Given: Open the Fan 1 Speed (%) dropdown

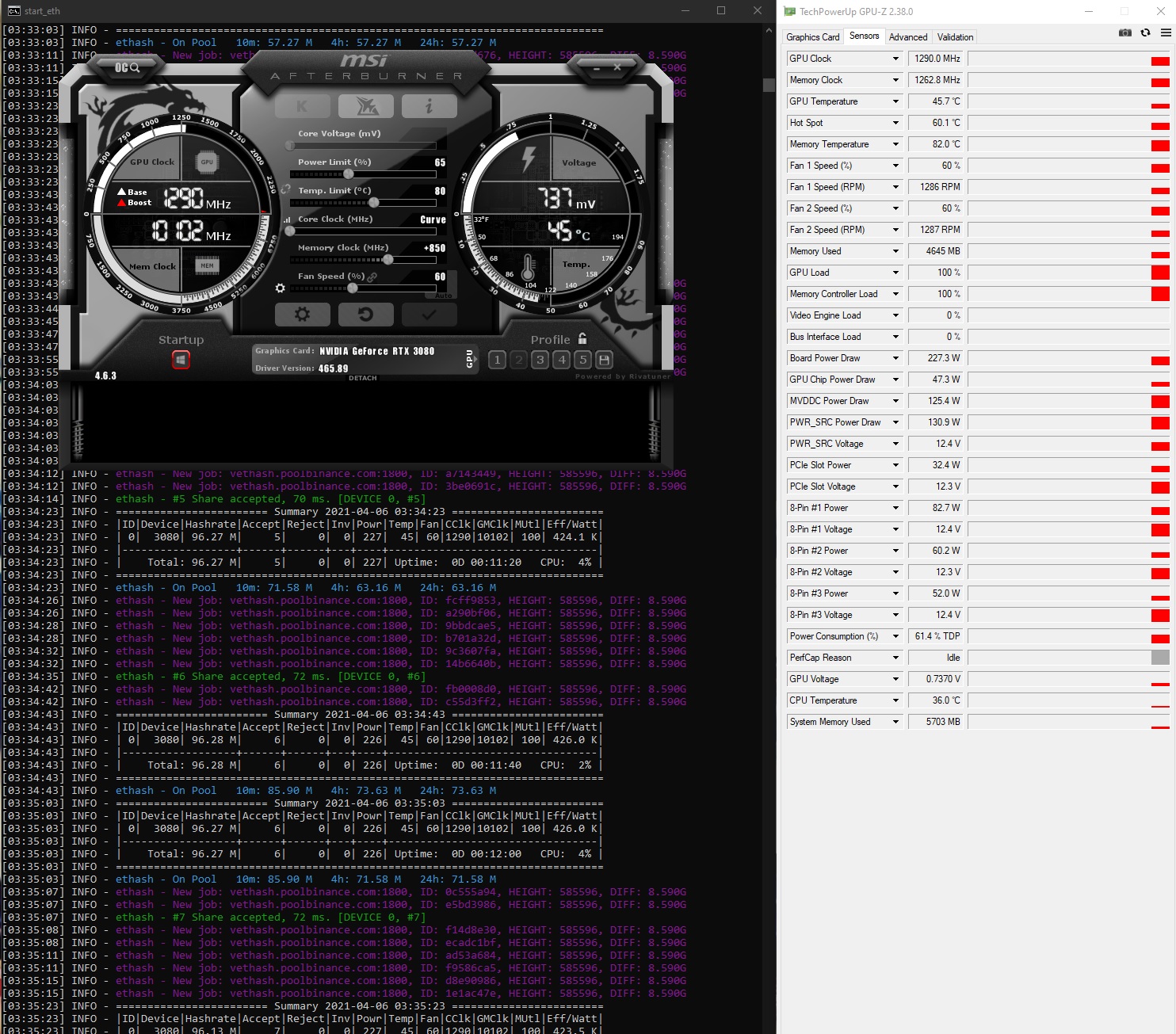Looking at the screenshot, I should coord(896,166).
